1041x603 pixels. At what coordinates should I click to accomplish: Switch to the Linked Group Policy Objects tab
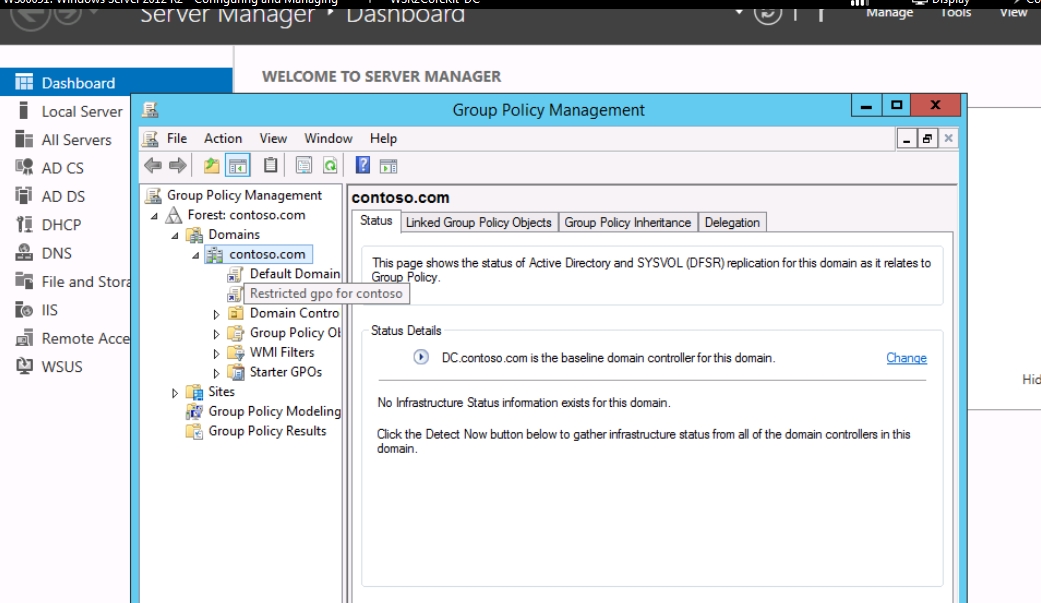pos(479,222)
